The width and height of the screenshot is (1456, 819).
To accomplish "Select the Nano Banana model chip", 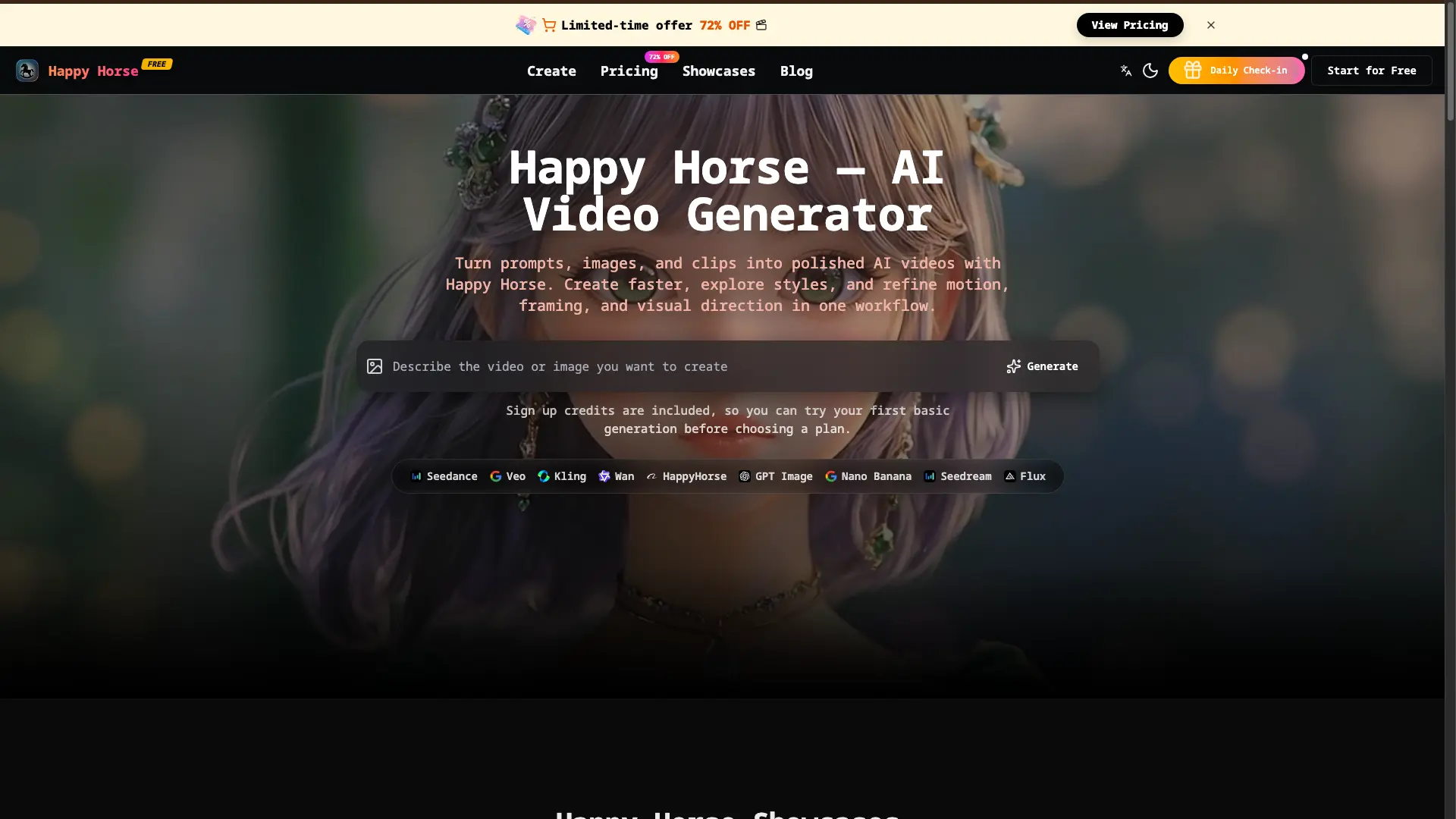I will tap(868, 476).
